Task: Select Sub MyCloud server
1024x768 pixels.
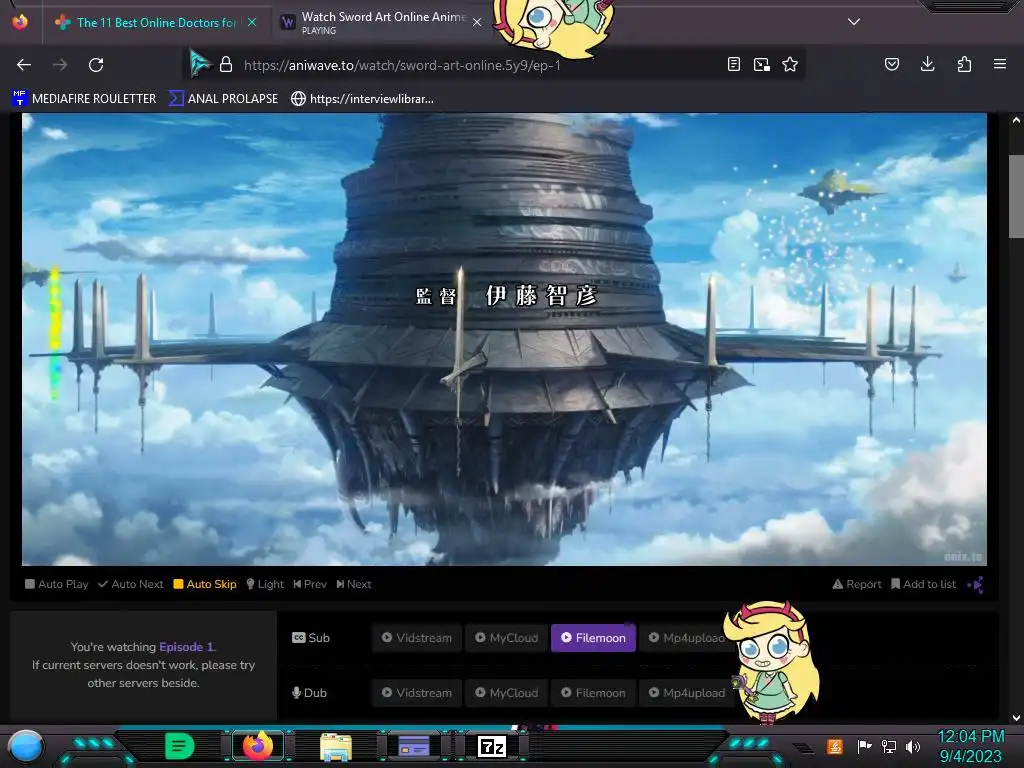Action: [506, 637]
